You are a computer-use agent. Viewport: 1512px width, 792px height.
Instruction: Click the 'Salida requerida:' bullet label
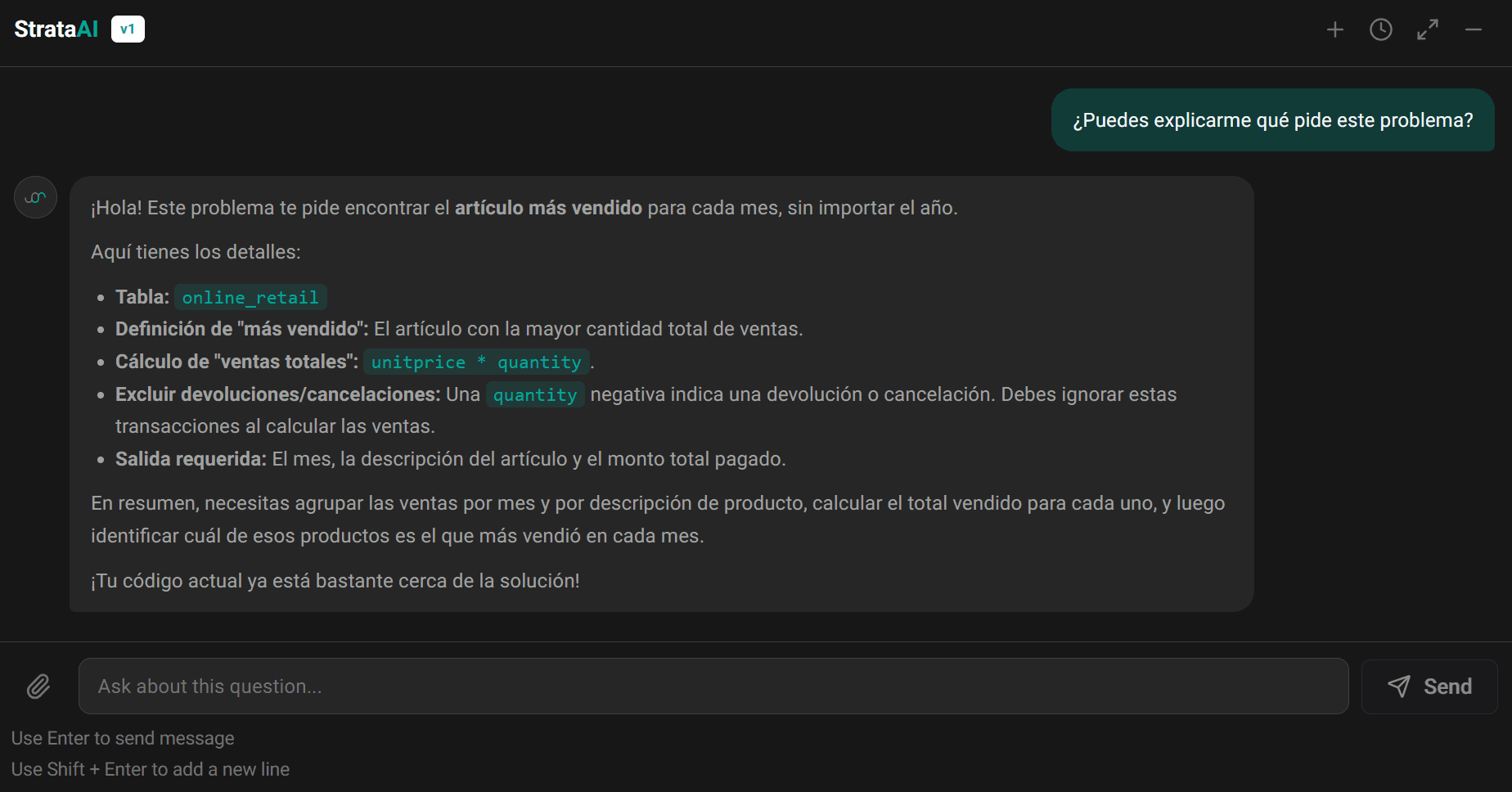191,459
